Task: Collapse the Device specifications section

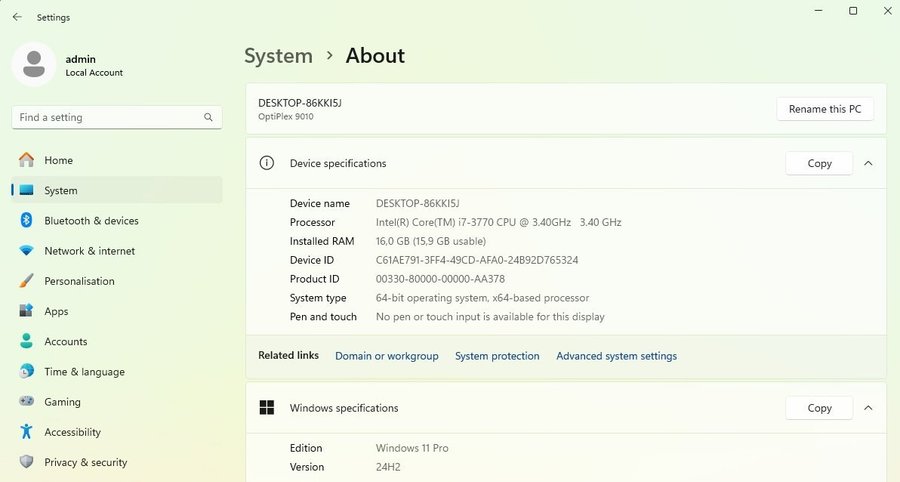Action: (x=867, y=163)
